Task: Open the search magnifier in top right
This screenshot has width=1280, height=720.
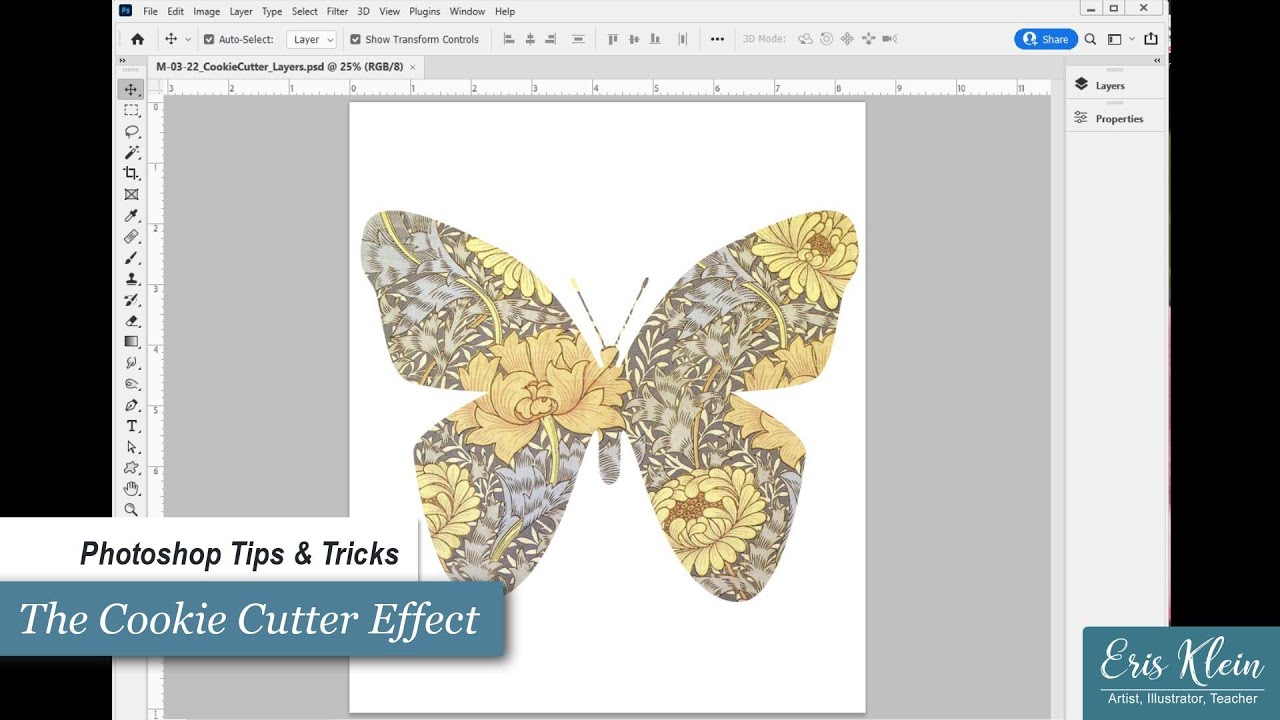Action: 1090,39
